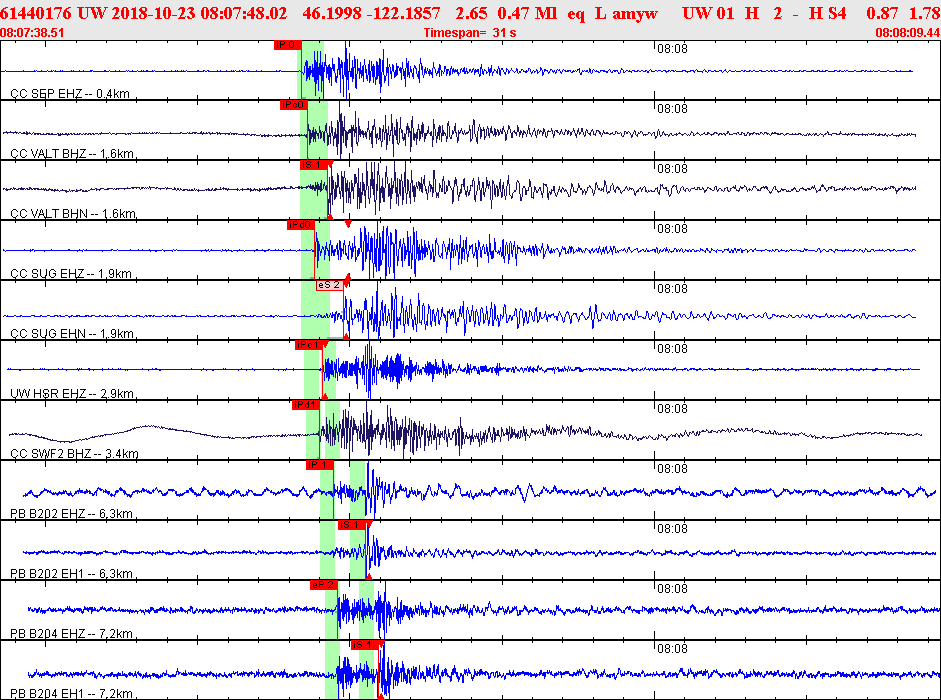The image size is (941, 700).
Task: Click the CC VALT BHZ -- 1.6km channel label
Action: click(x=72, y=154)
